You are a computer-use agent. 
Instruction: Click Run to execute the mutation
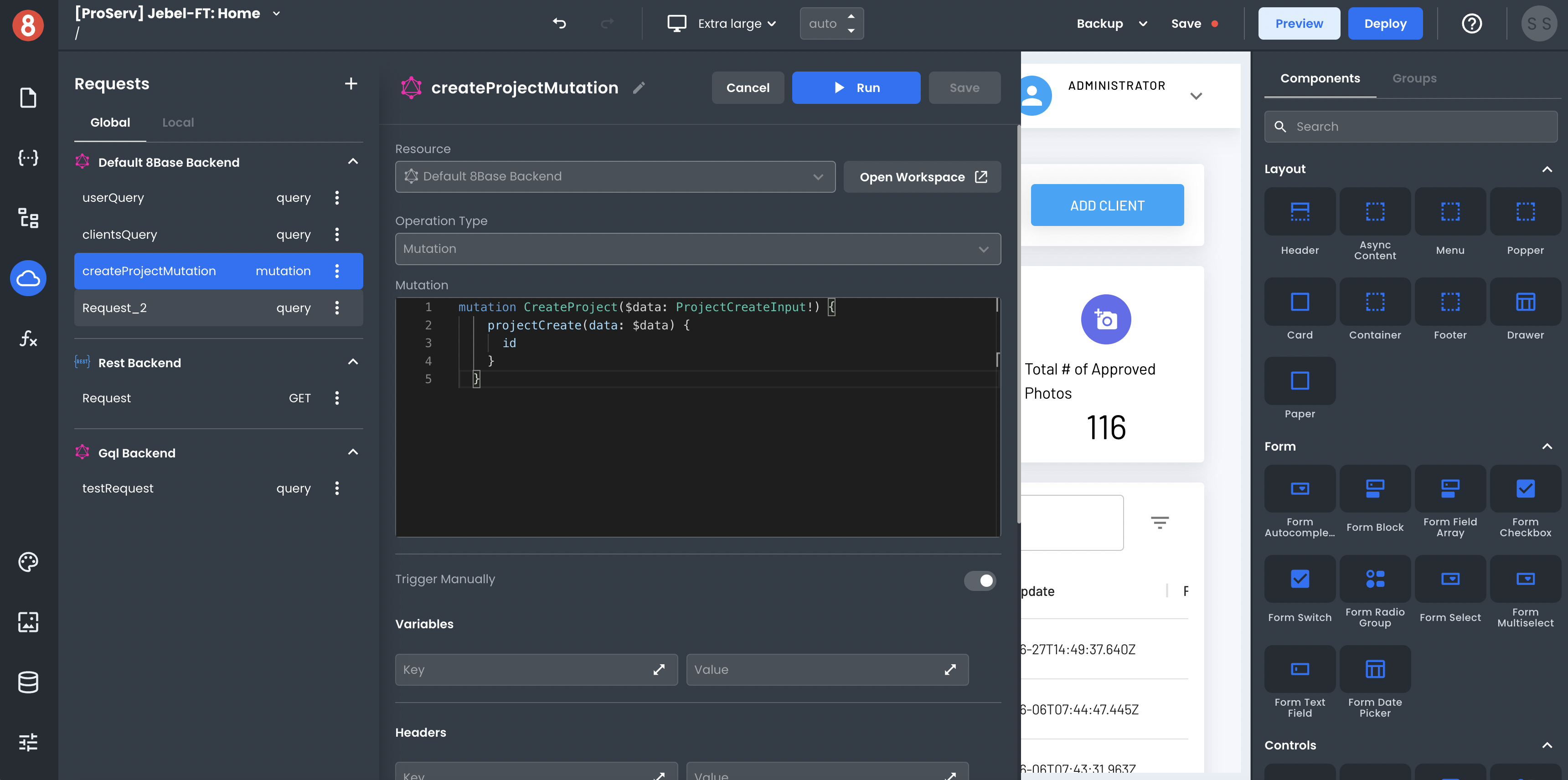coord(856,88)
